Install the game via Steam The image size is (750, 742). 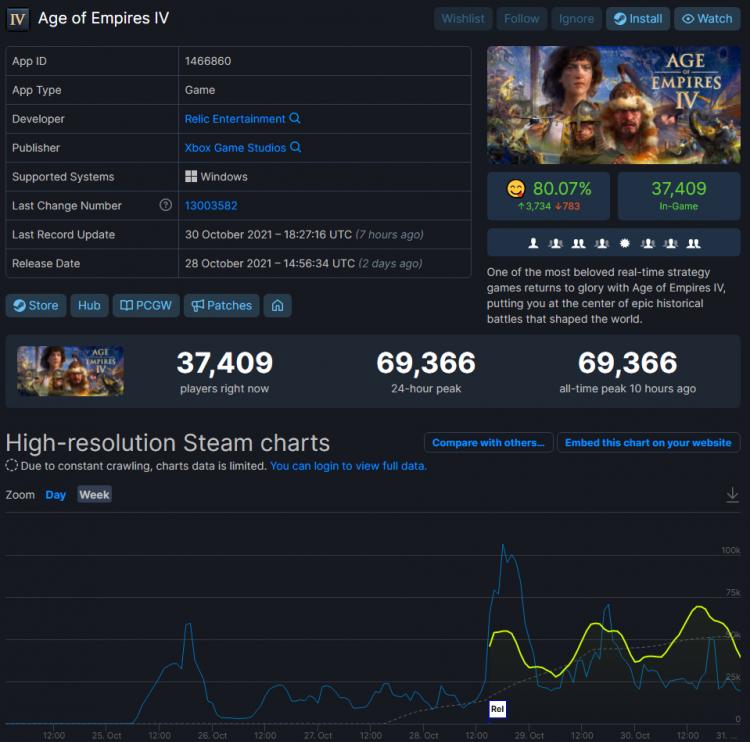click(x=638, y=19)
